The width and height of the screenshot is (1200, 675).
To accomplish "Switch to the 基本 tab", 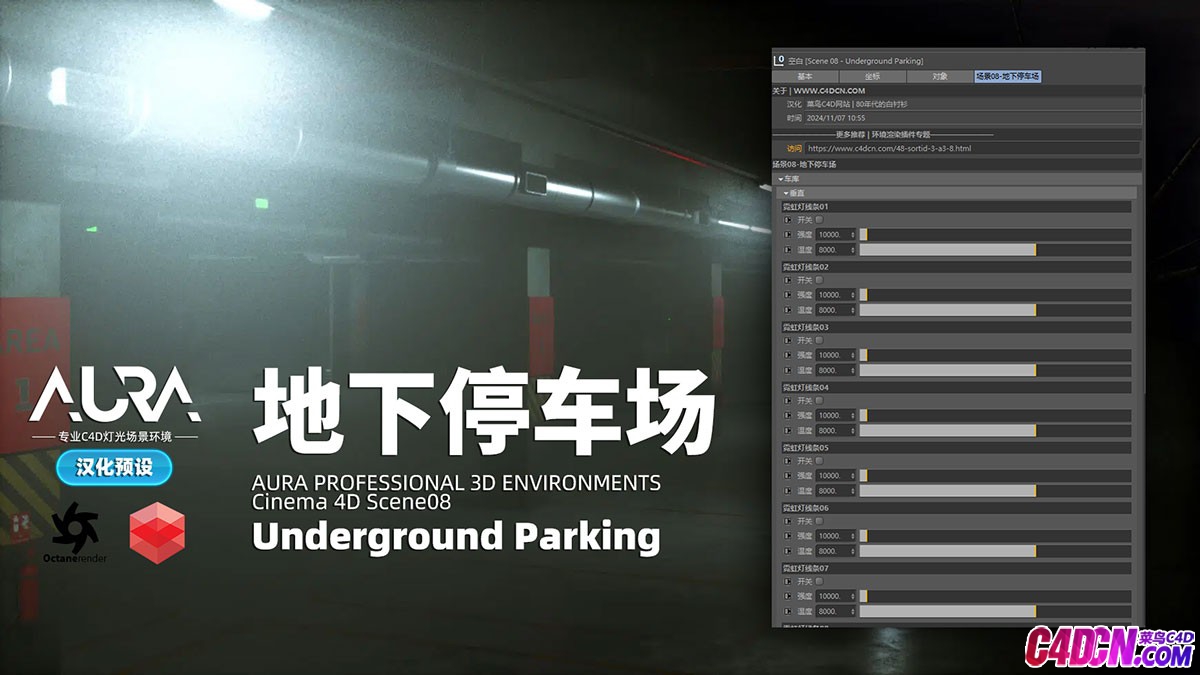I will (x=805, y=76).
